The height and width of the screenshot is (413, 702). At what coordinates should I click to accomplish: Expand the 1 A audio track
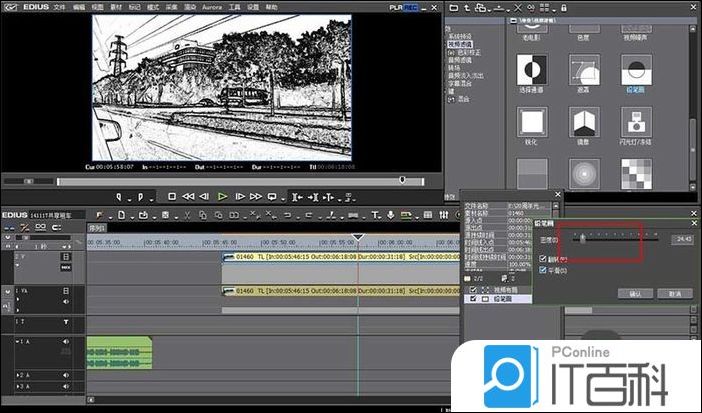pos(16,342)
